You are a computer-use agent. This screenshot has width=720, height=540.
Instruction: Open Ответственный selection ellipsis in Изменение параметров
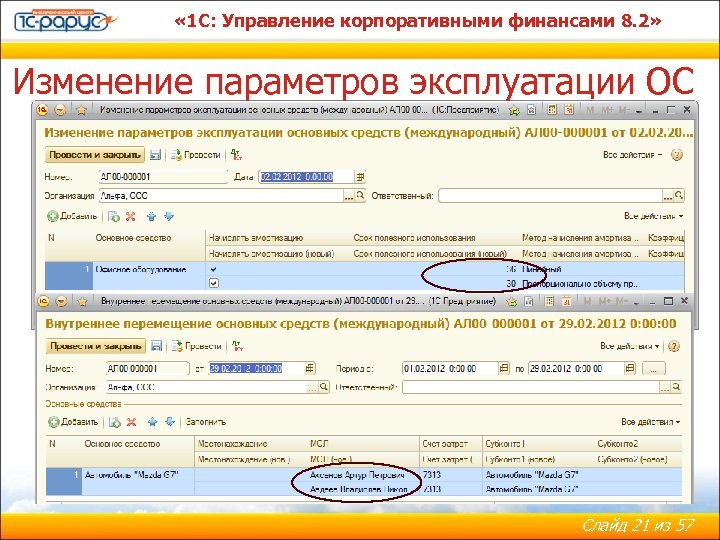pyautogui.click(x=668, y=196)
